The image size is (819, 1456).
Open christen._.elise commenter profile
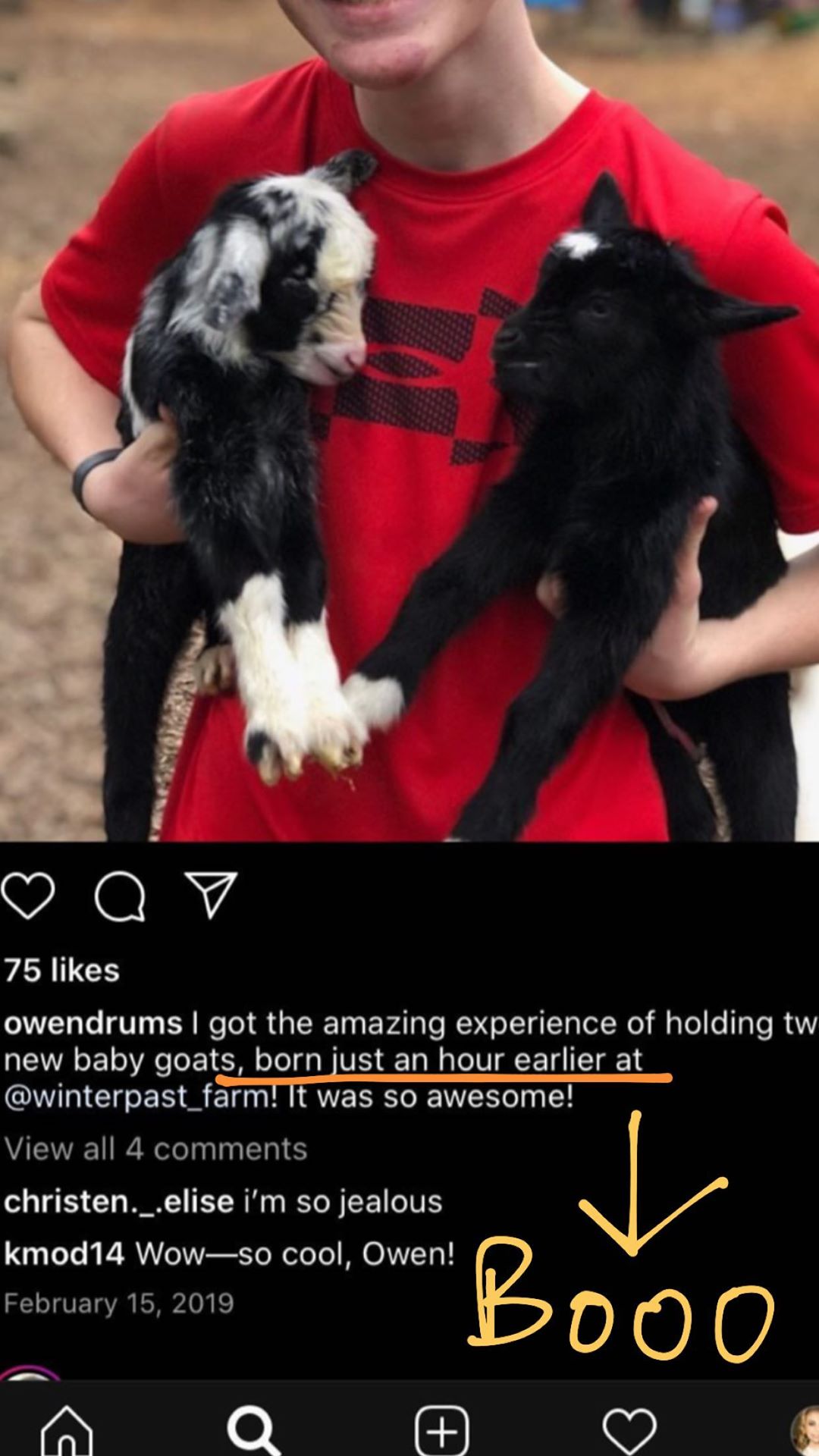tap(119, 1202)
